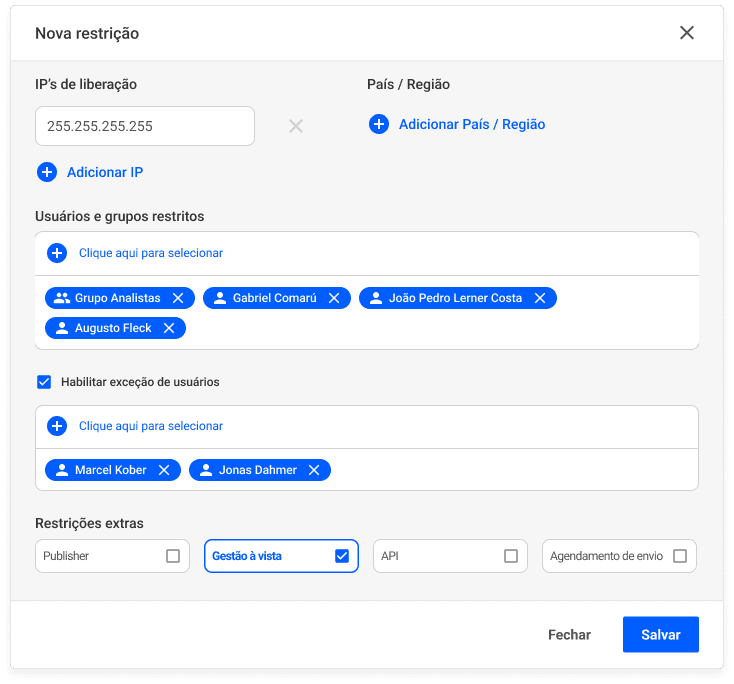Enable the Publisher restriction checkbox
The width and height of the screenshot is (734, 684).
(x=173, y=556)
